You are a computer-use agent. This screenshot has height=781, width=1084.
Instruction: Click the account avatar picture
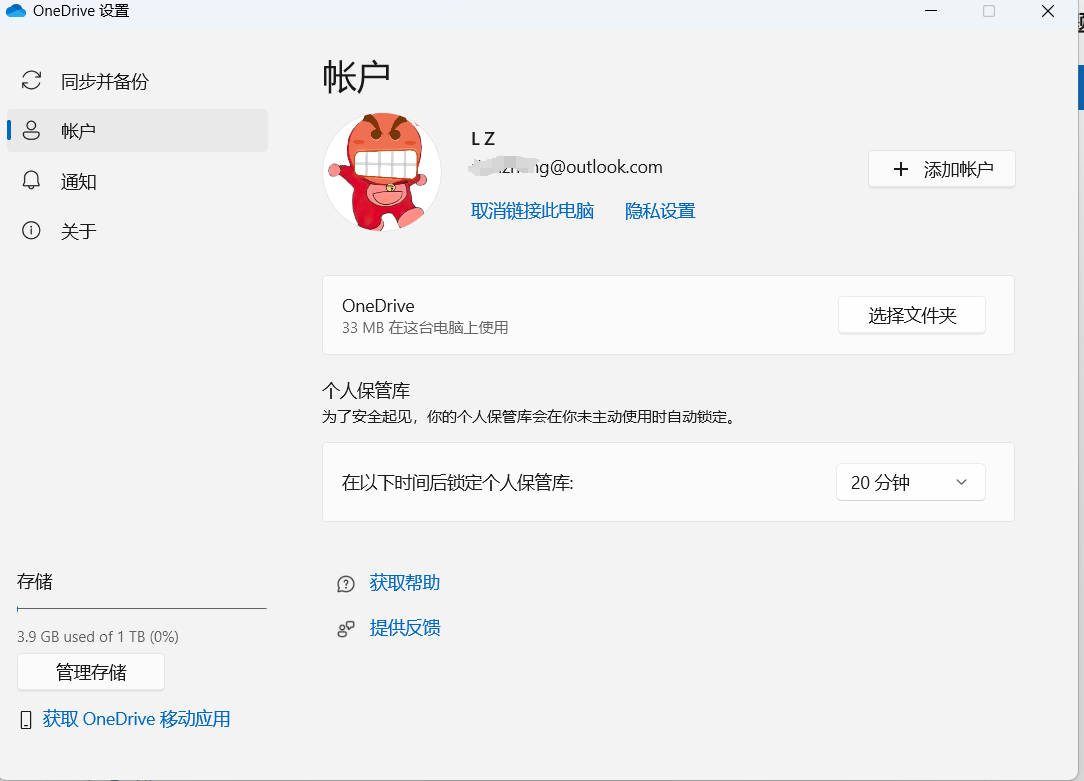point(382,171)
